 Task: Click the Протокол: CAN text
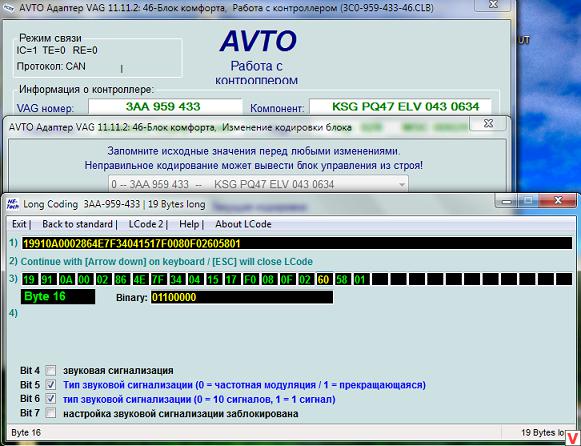(x=51, y=66)
